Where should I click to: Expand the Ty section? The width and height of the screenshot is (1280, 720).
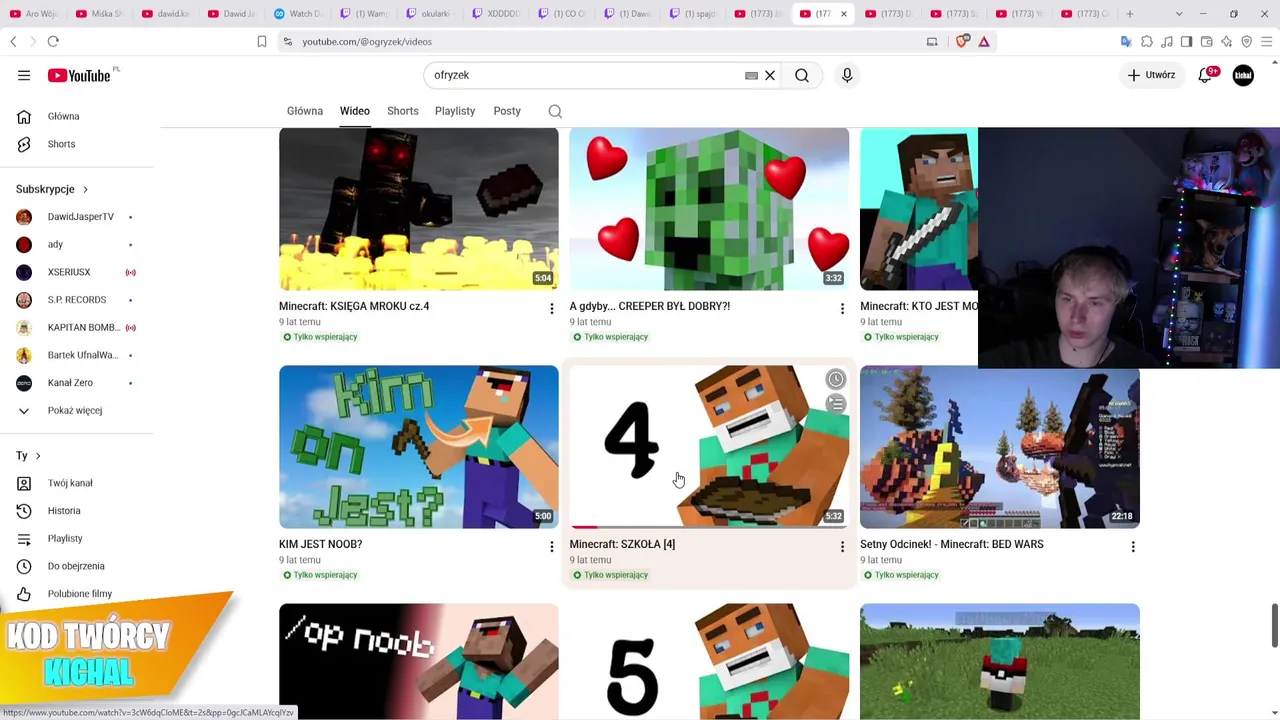(x=29, y=456)
